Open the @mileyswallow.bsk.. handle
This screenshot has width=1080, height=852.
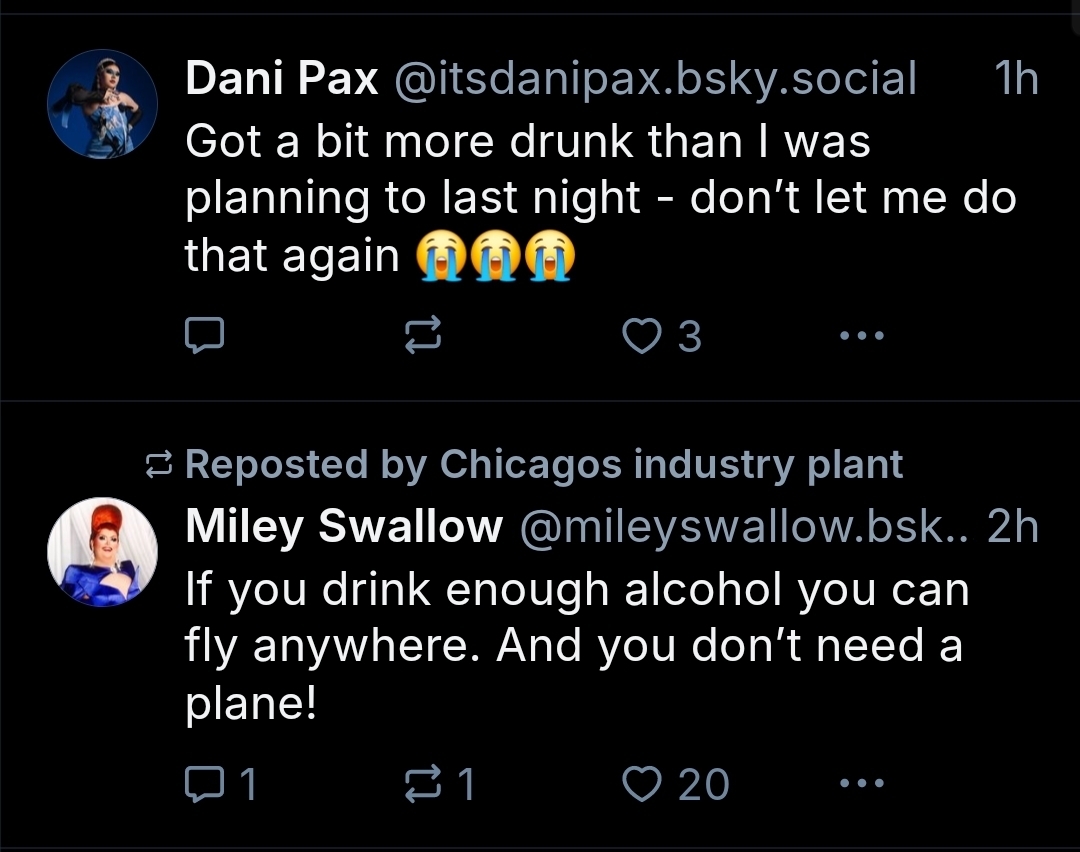pyautogui.click(x=742, y=527)
